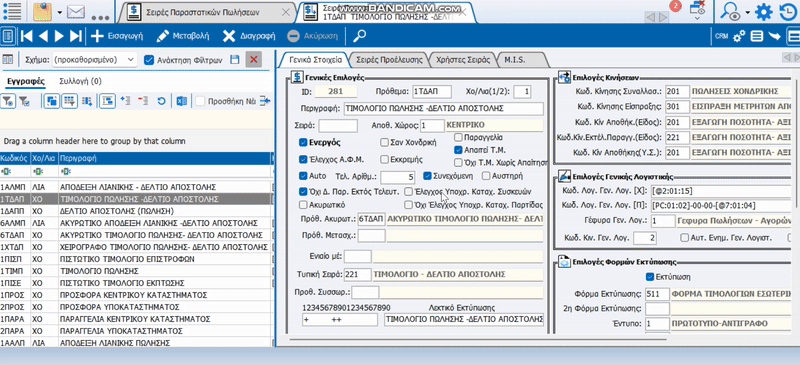800x365 pixels.
Task: Click the Περιγραφή description input field
Action: click(x=443, y=108)
